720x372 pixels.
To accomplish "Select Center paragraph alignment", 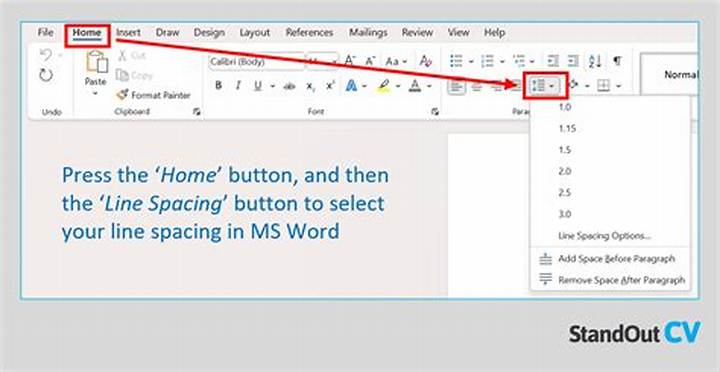I will click(477, 85).
